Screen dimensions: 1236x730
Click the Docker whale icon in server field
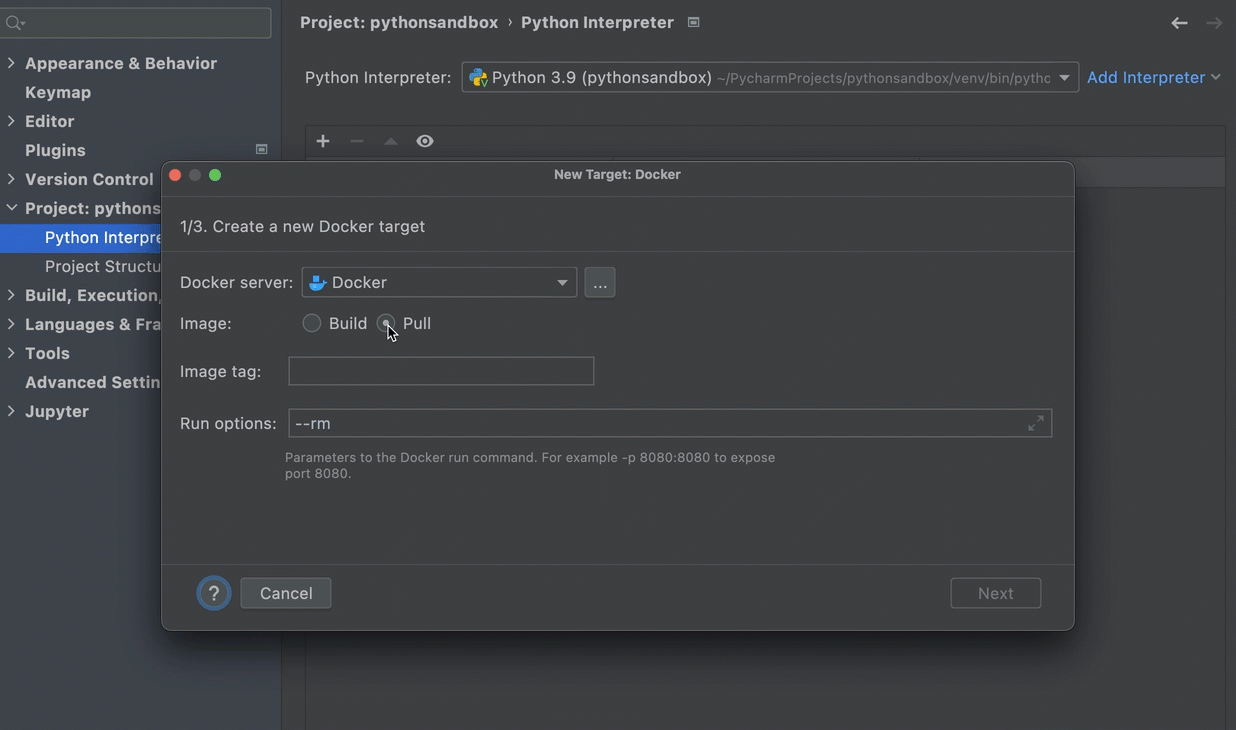[x=318, y=283]
